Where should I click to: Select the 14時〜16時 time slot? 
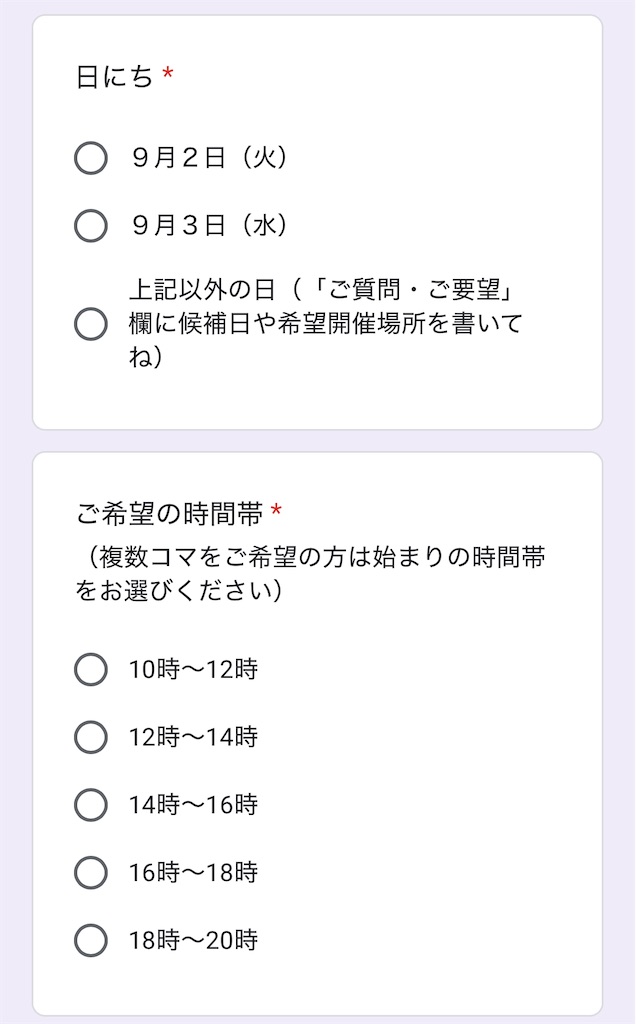90,803
